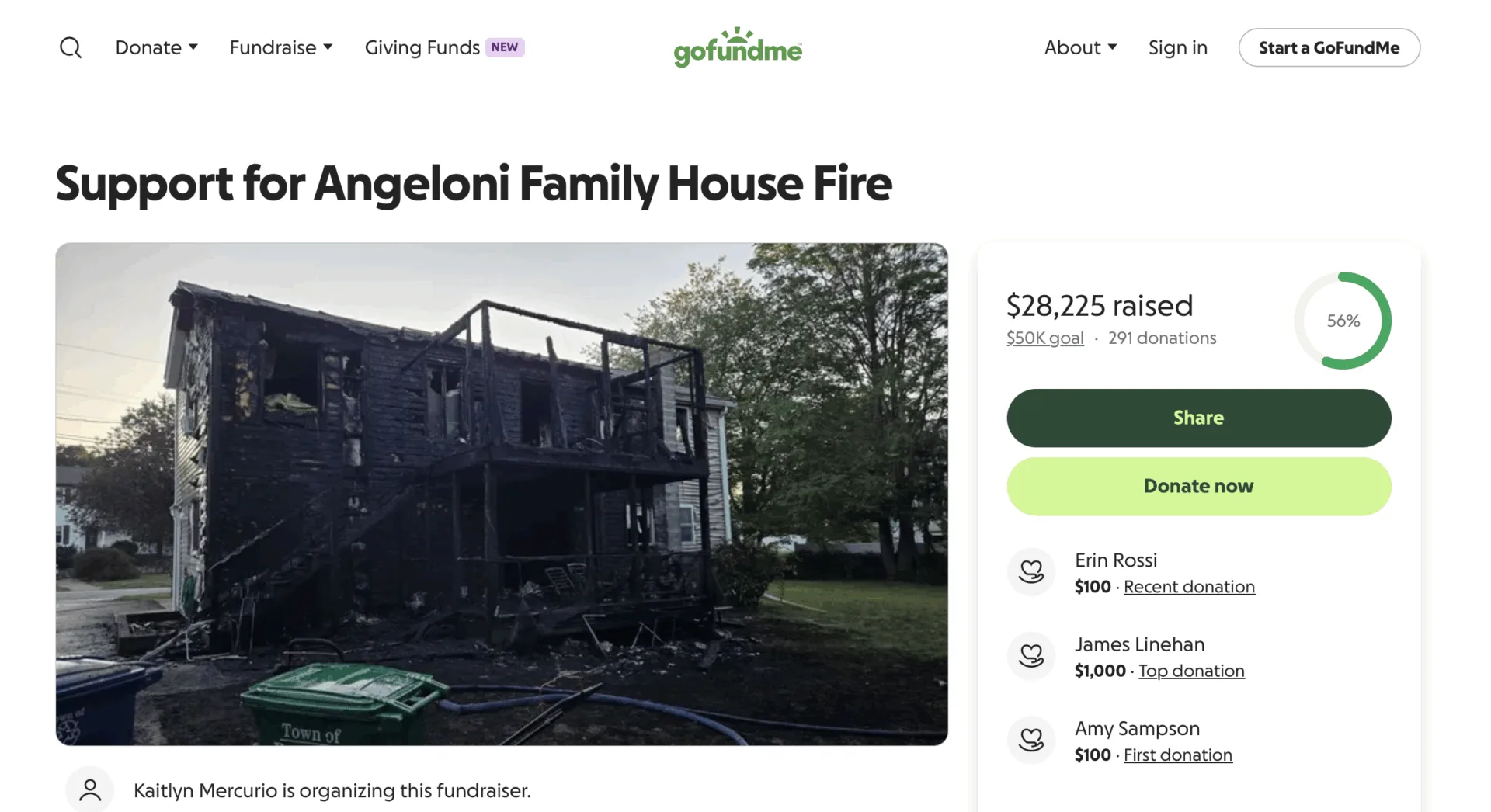Click Sign in
The height and width of the screenshot is (812, 1491).
pos(1177,47)
